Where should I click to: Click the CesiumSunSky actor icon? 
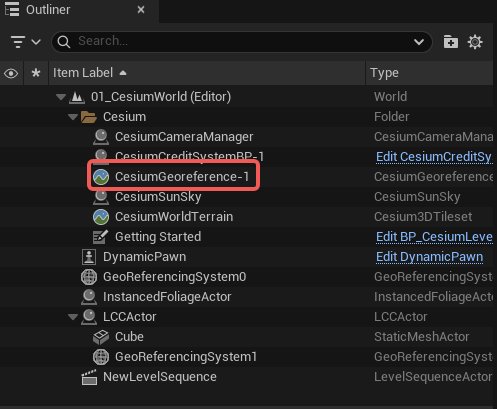[x=101, y=197]
